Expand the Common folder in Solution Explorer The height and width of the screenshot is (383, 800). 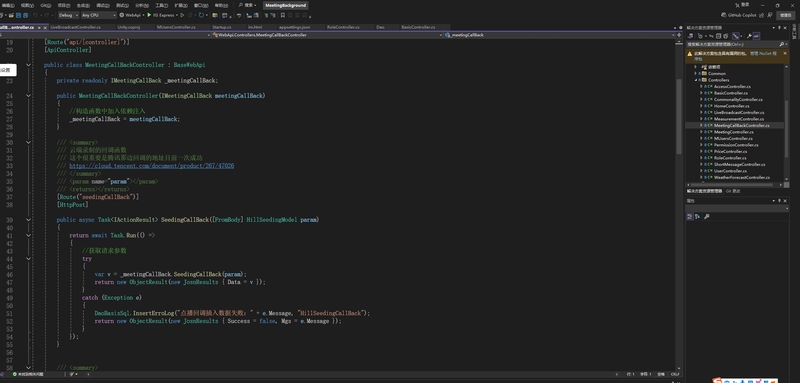[x=695, y=73]
